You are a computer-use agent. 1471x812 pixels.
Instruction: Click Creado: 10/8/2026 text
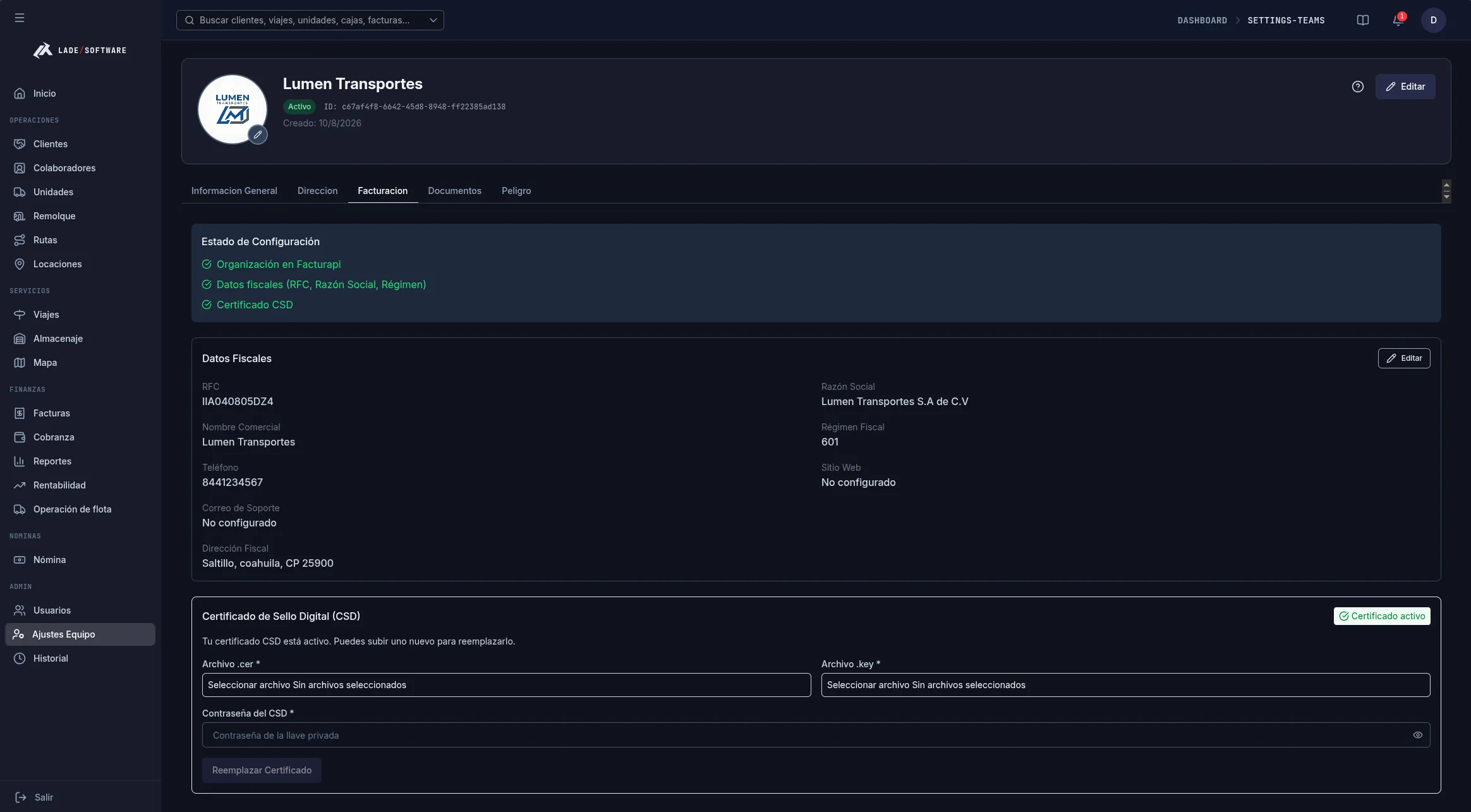coord(322,123)
